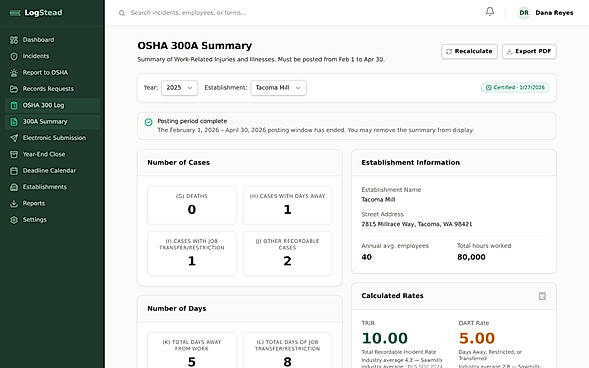This screenshot has width=589, height=368.
Task: Click the Settings gear icon
Action: click(x=14, y=220)
